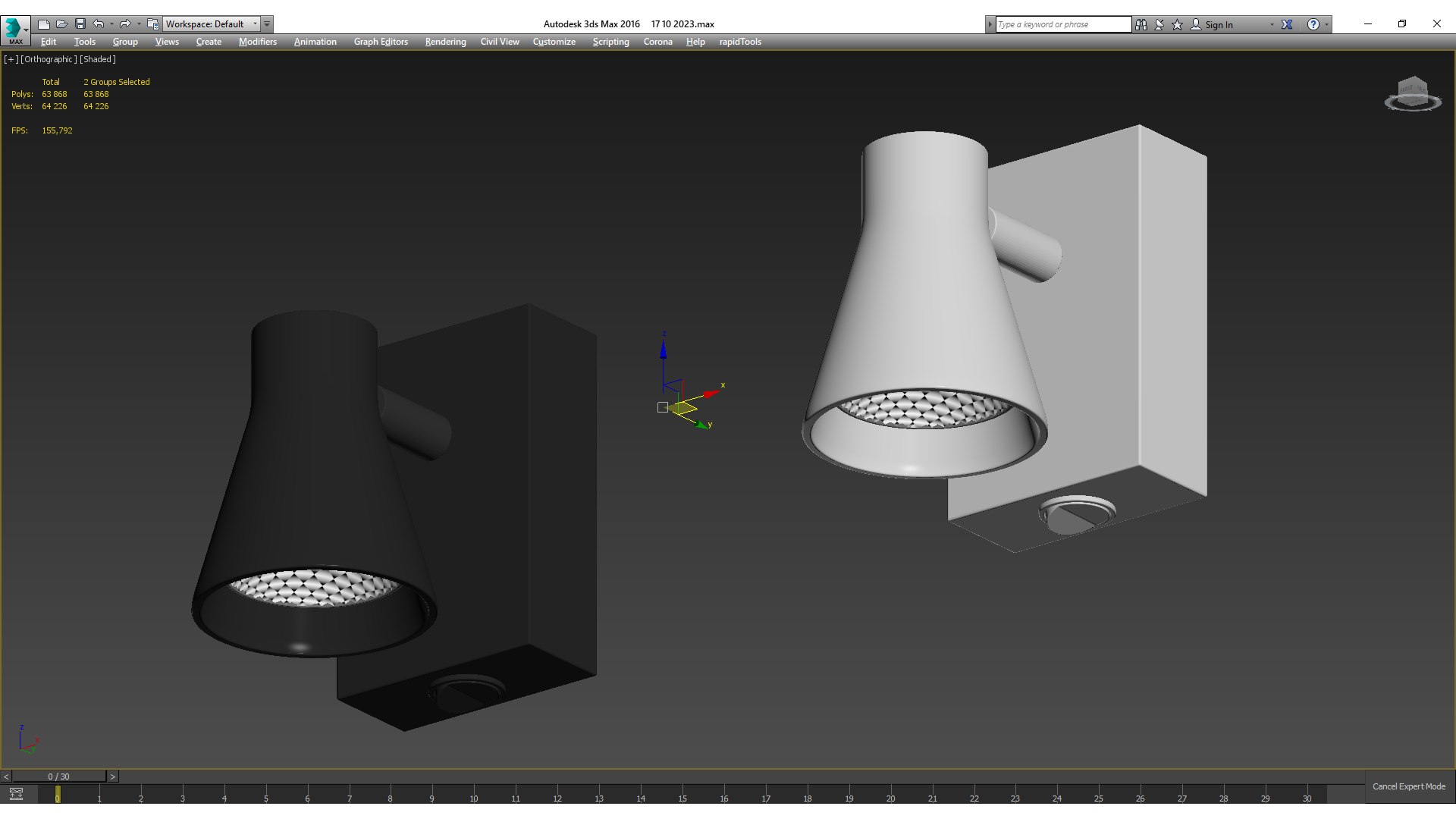Click the Favorites star icon
Viewport: 1456px width, 819px height.
(1177, 24)
